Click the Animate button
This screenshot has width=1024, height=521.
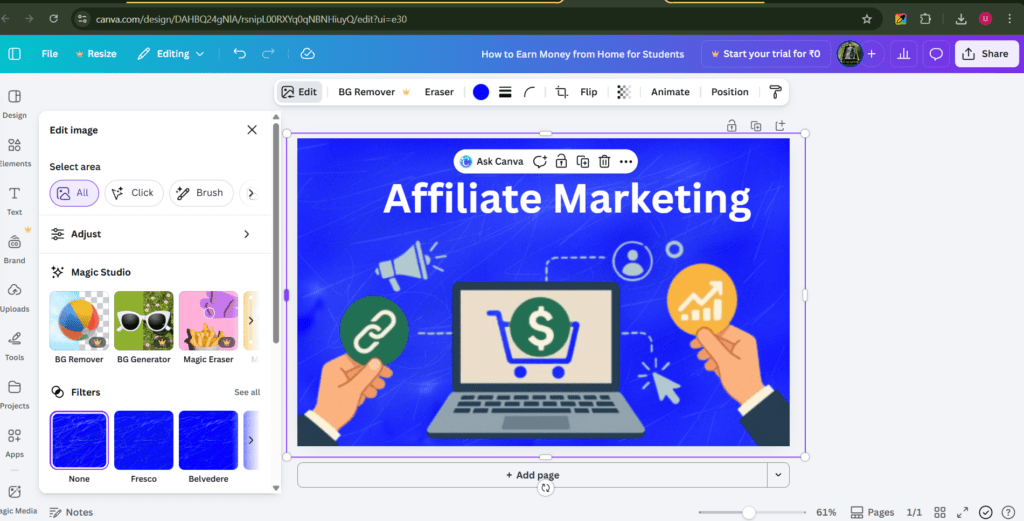(670, 92)
